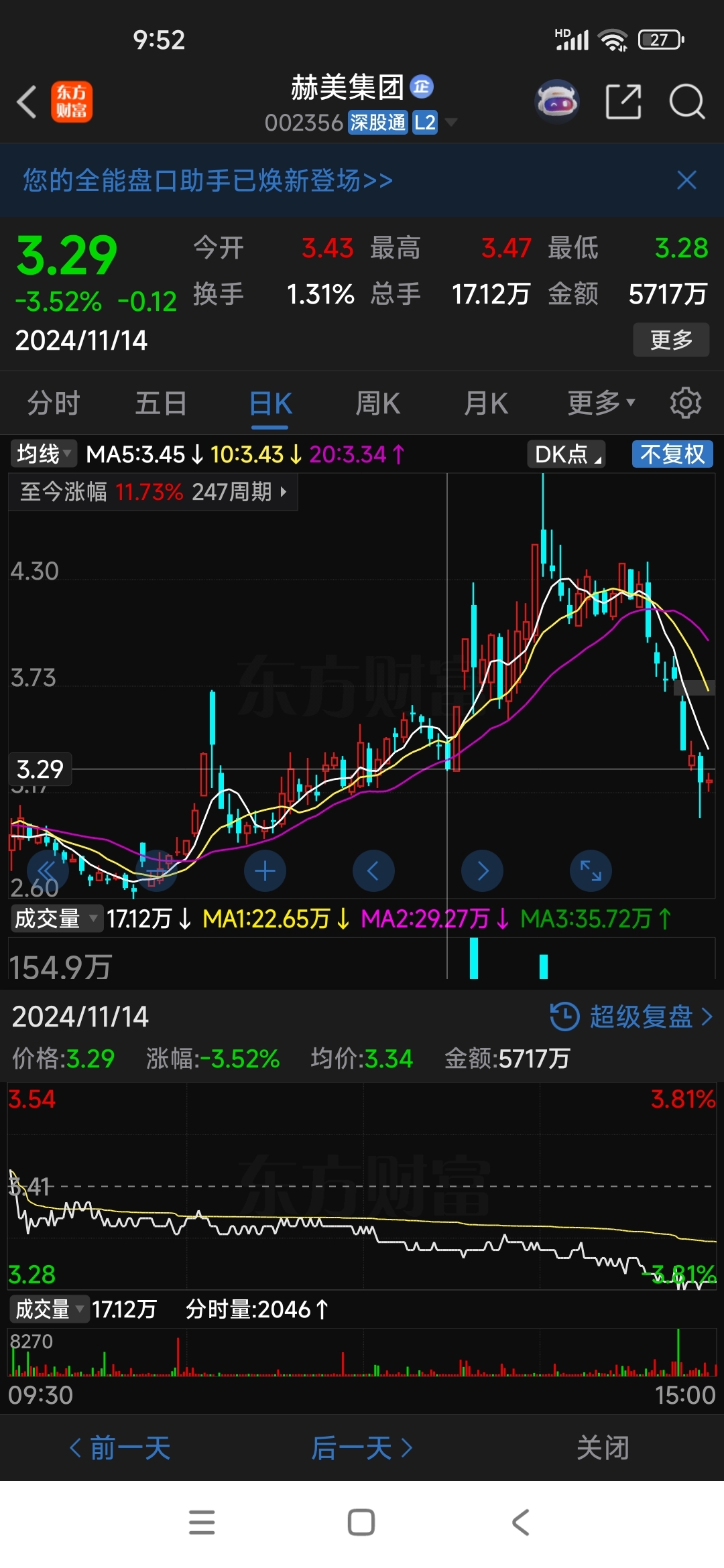Switch to the 五日 tab
Viewport: 724px width, 1568px height.
point(161,403)
